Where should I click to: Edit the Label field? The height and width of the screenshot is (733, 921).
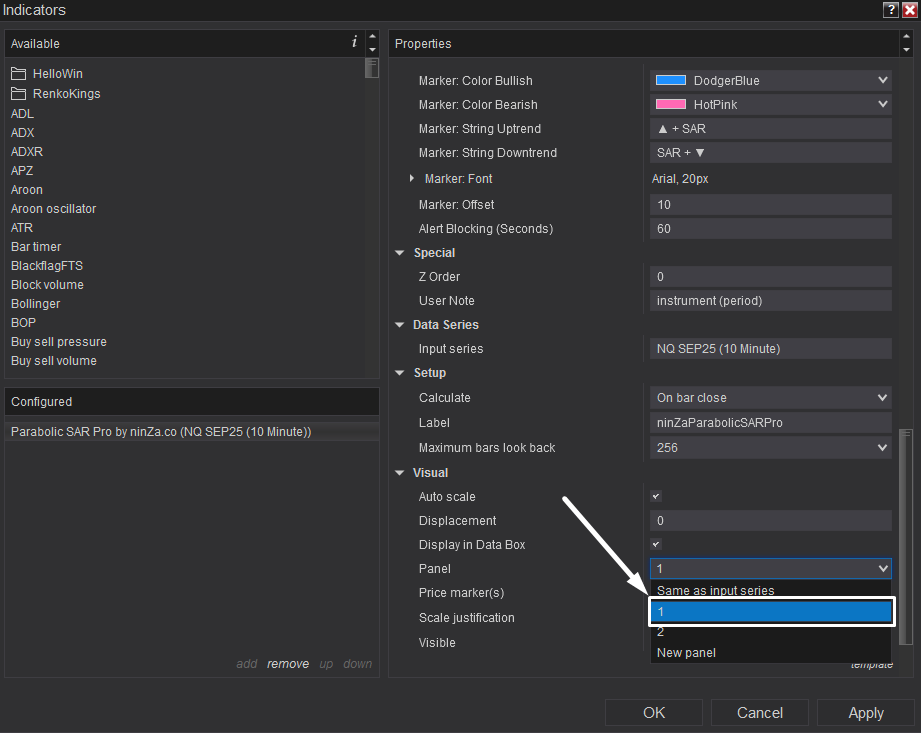(771, 423)
